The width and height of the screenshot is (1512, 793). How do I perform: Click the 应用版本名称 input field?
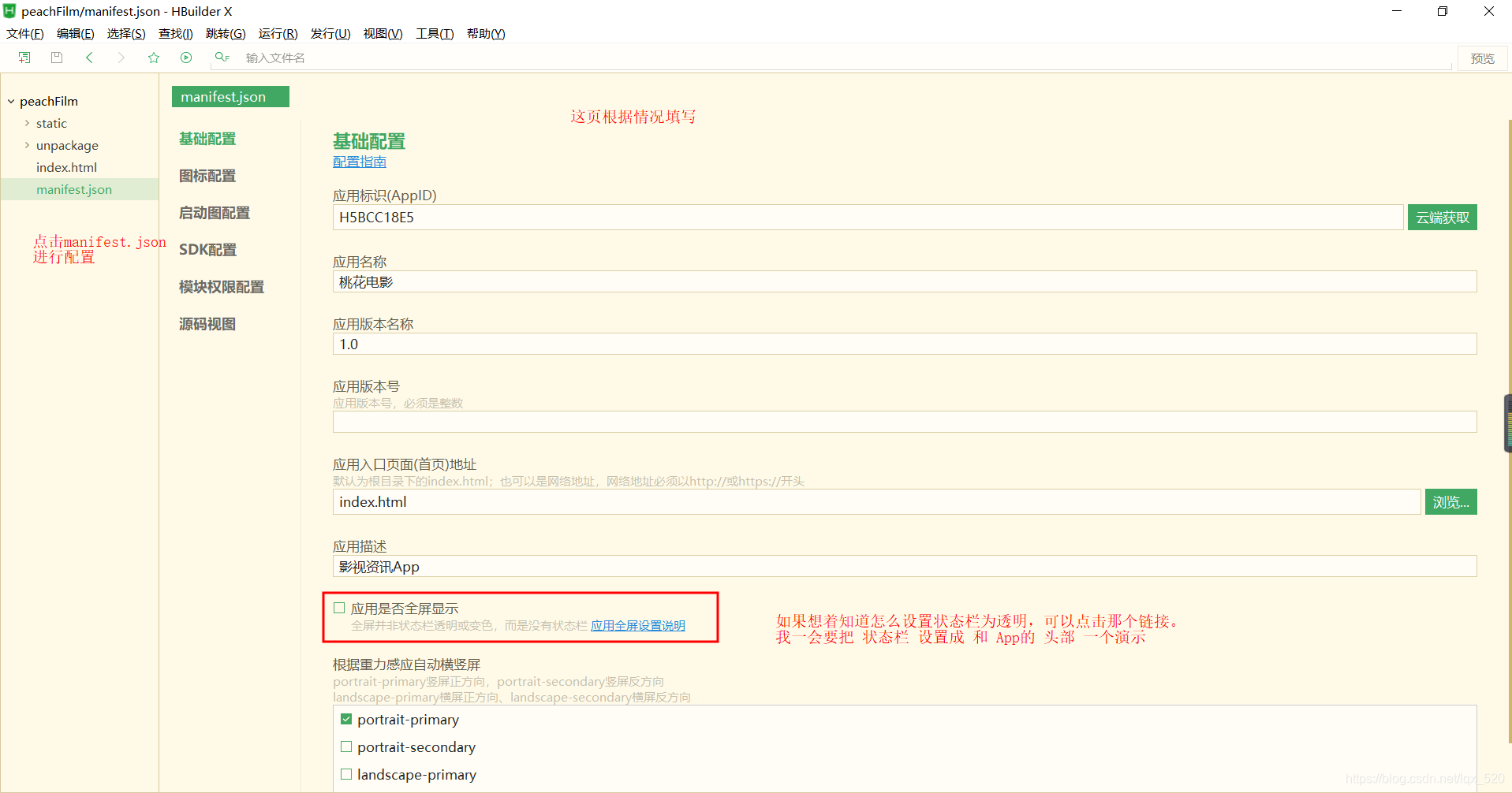tap(905, 344)
